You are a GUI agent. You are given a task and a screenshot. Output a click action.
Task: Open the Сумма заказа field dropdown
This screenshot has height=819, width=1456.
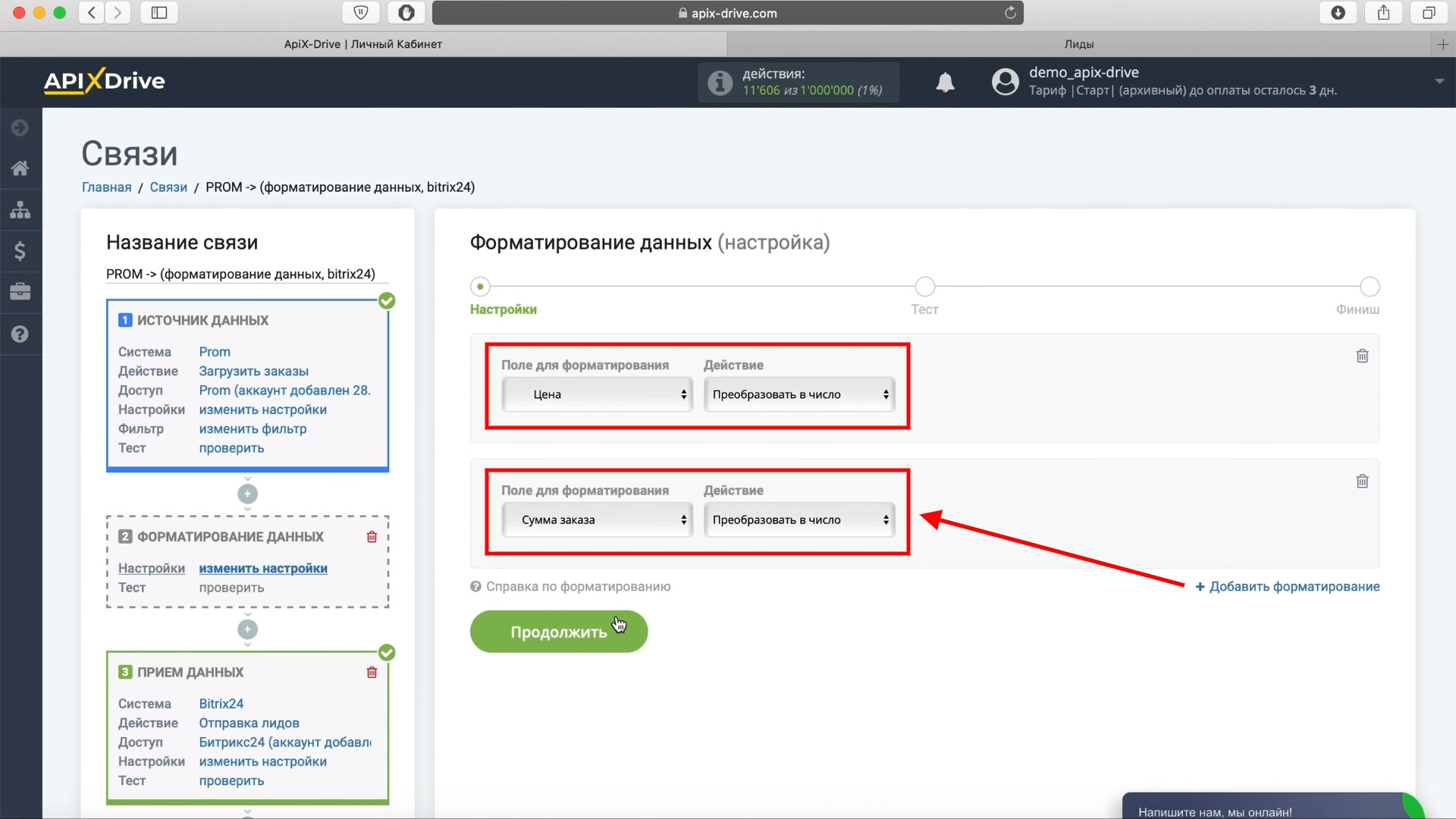tap(597, 520)
